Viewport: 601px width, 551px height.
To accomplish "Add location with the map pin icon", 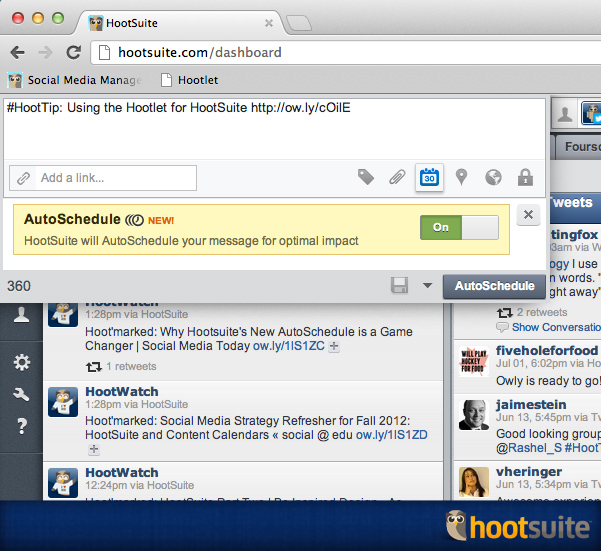I will 461,177.
